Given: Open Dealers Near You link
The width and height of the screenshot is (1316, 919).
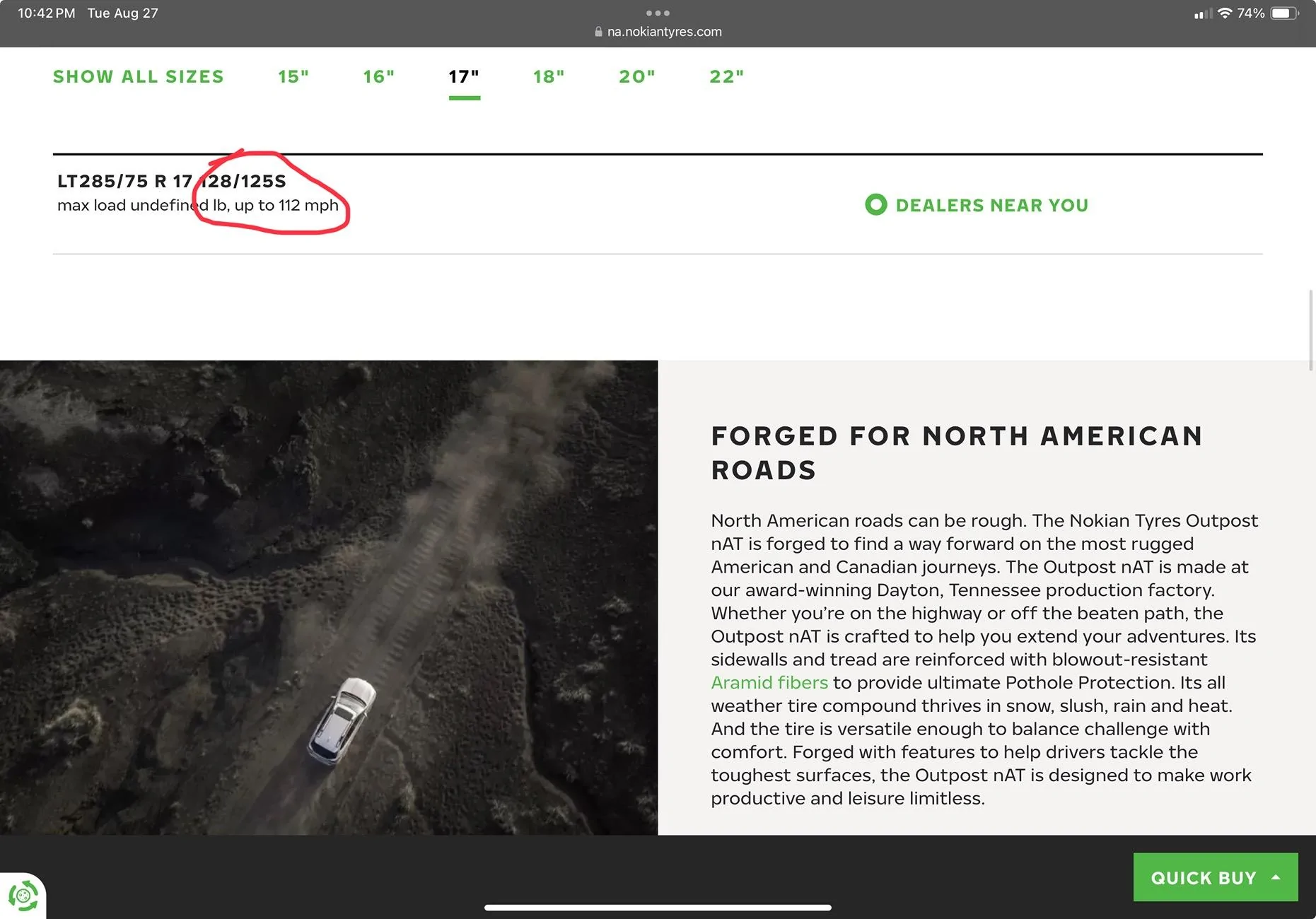Looking at the screenshot, I should tap(992, 205).
